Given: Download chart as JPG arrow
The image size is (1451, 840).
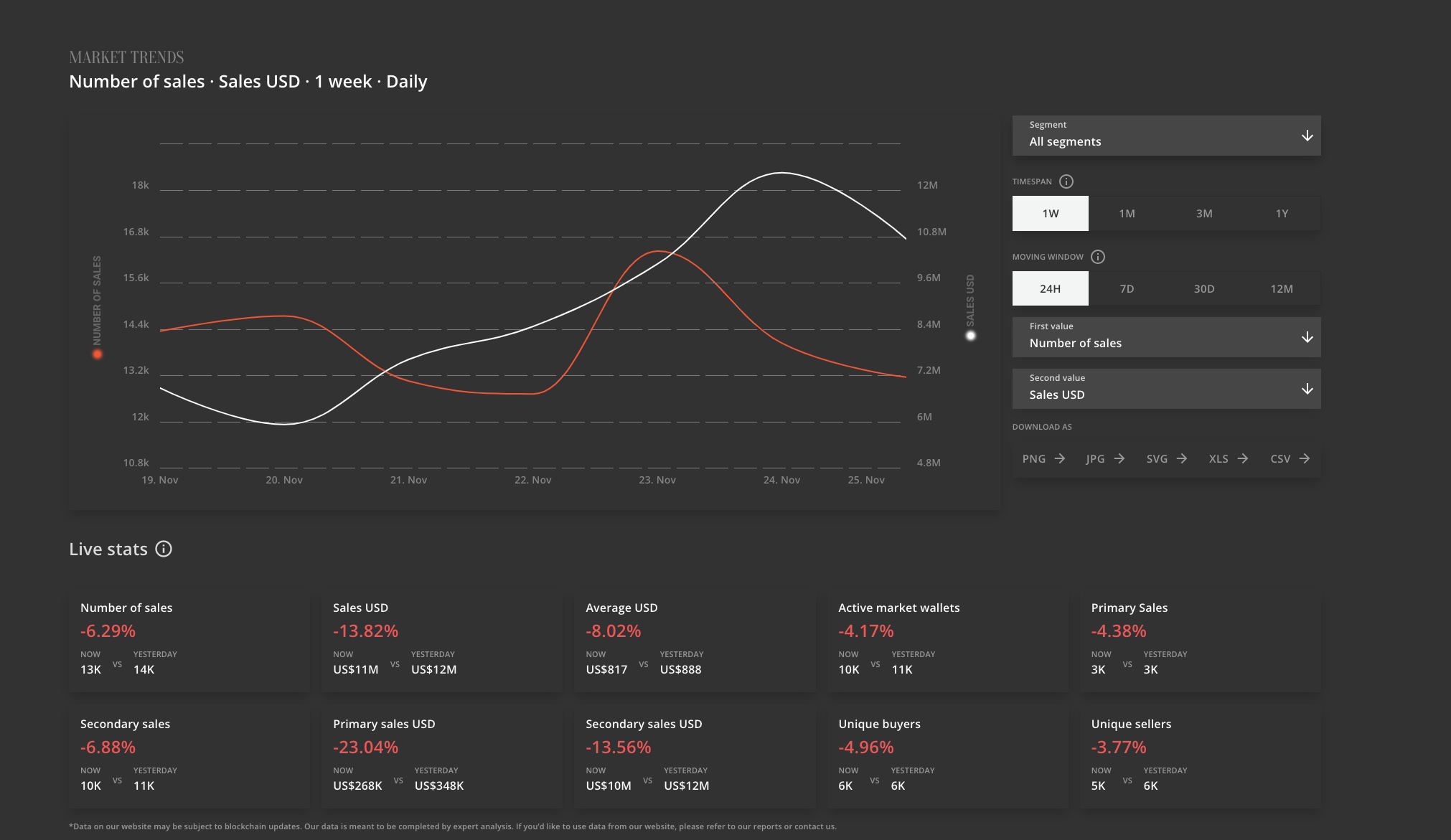Looking at the screenshot, I should [x=1119, y=458].
